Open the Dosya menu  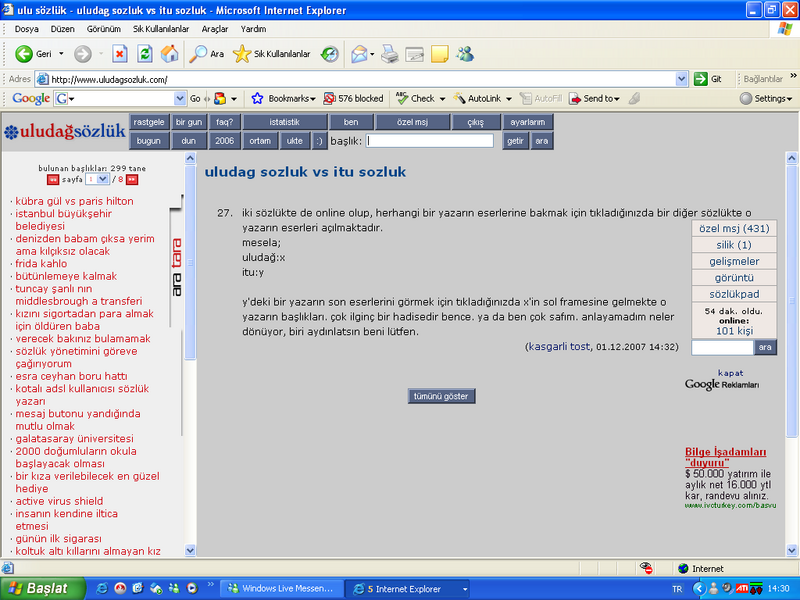coord(27,29)
